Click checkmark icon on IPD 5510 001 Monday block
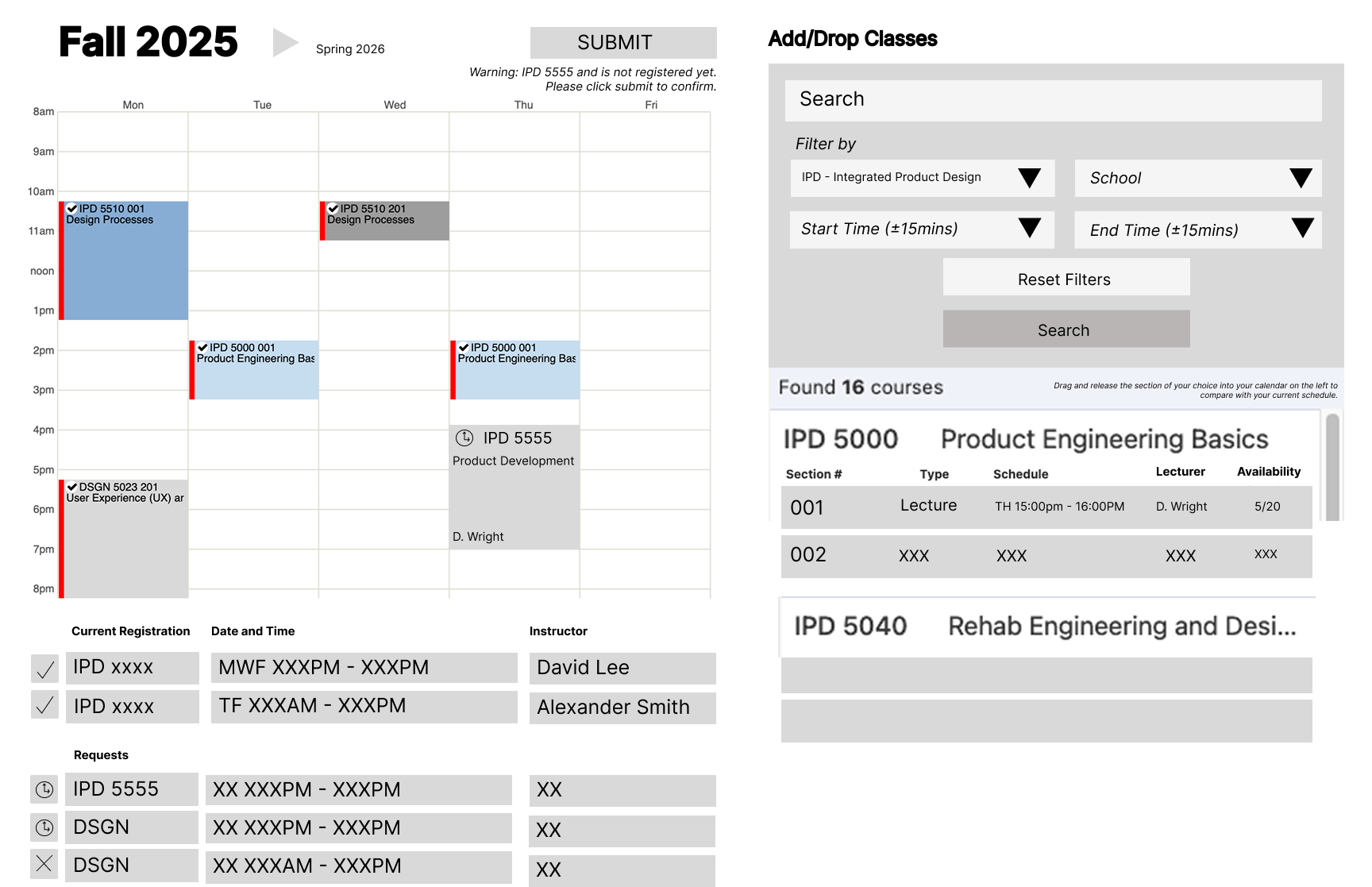 [72, 209]
